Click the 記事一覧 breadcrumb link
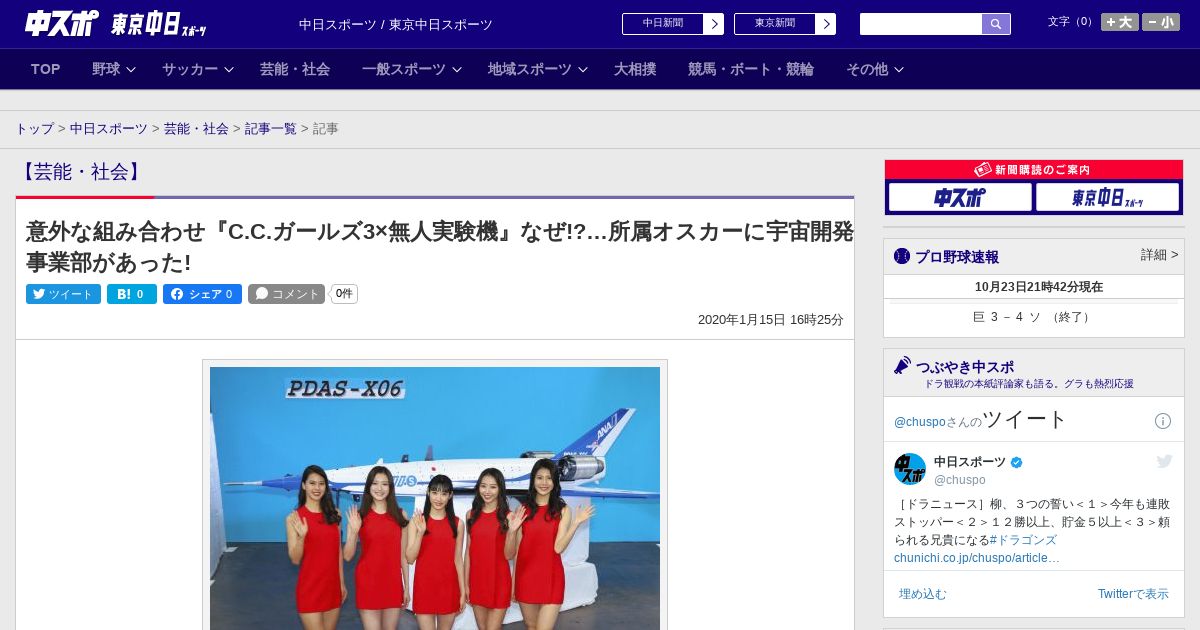 pyautogui.click(x=271, y=129)
